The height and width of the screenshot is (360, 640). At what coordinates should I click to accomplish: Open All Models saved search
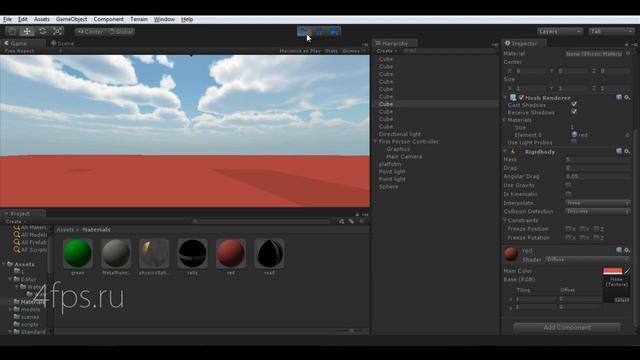[x=30, y=235]
